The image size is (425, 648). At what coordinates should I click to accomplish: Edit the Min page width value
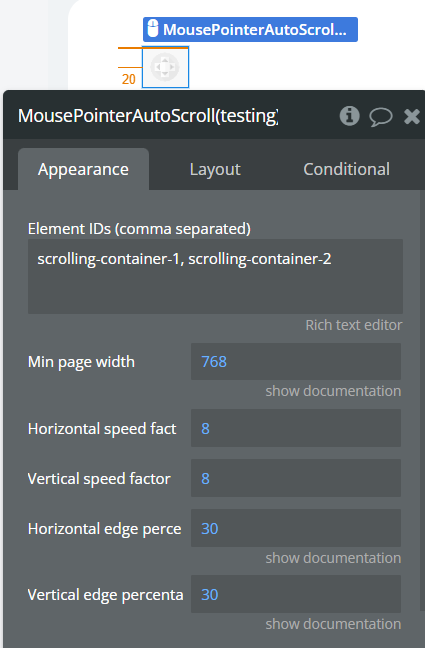296,362
